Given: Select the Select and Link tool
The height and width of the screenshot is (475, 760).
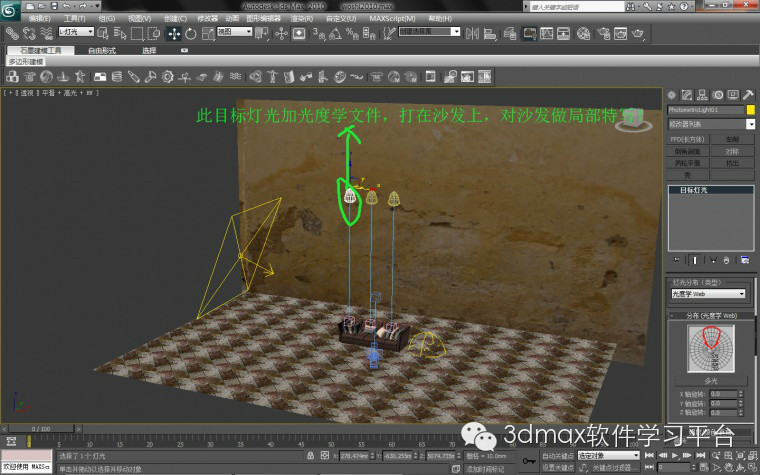Looking at the screenshot, I should coord(12,33).
